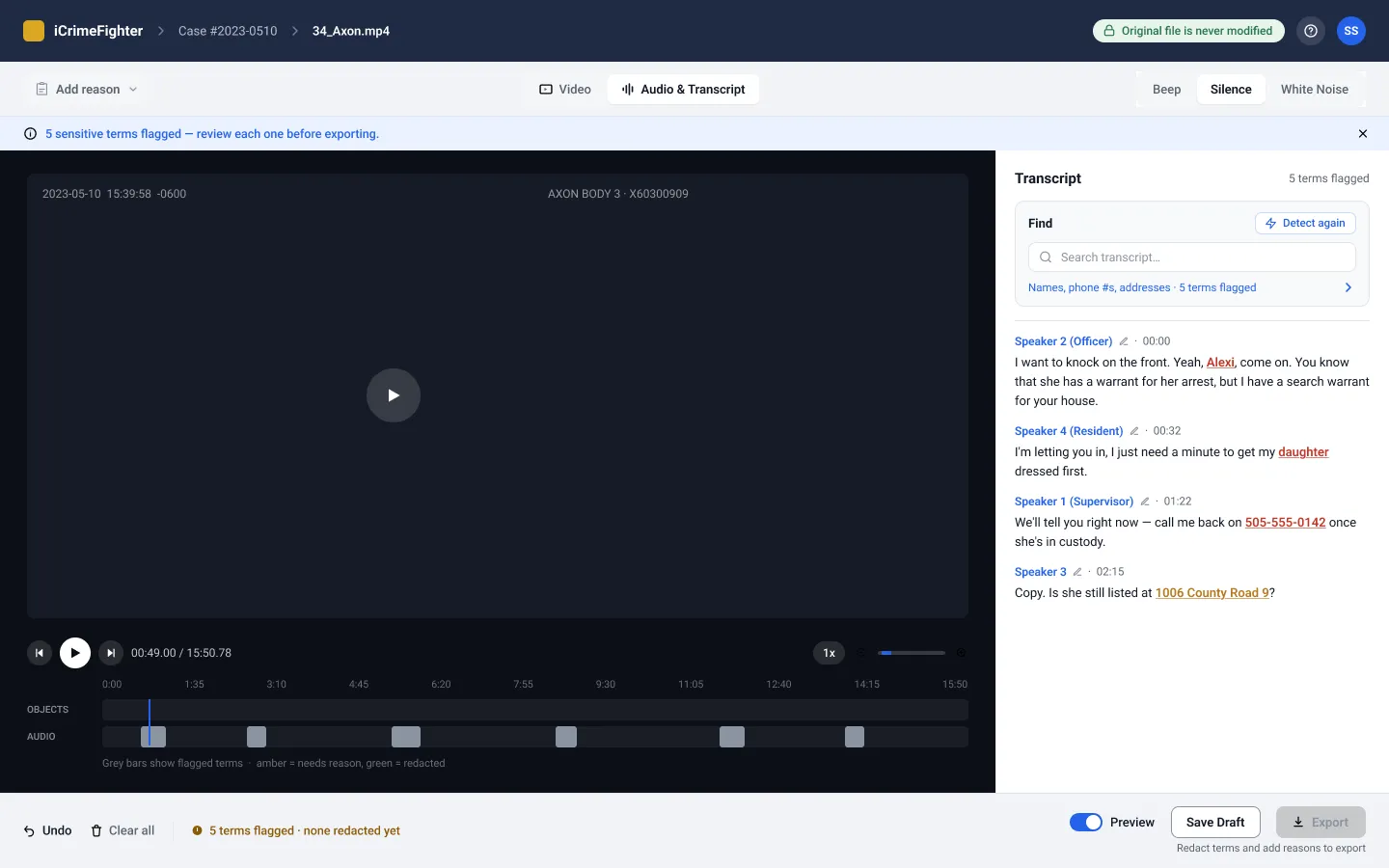Screen dimensions: 1389x868
Task: Change the 1x playback speed
Action: click(x=830, y=653)
